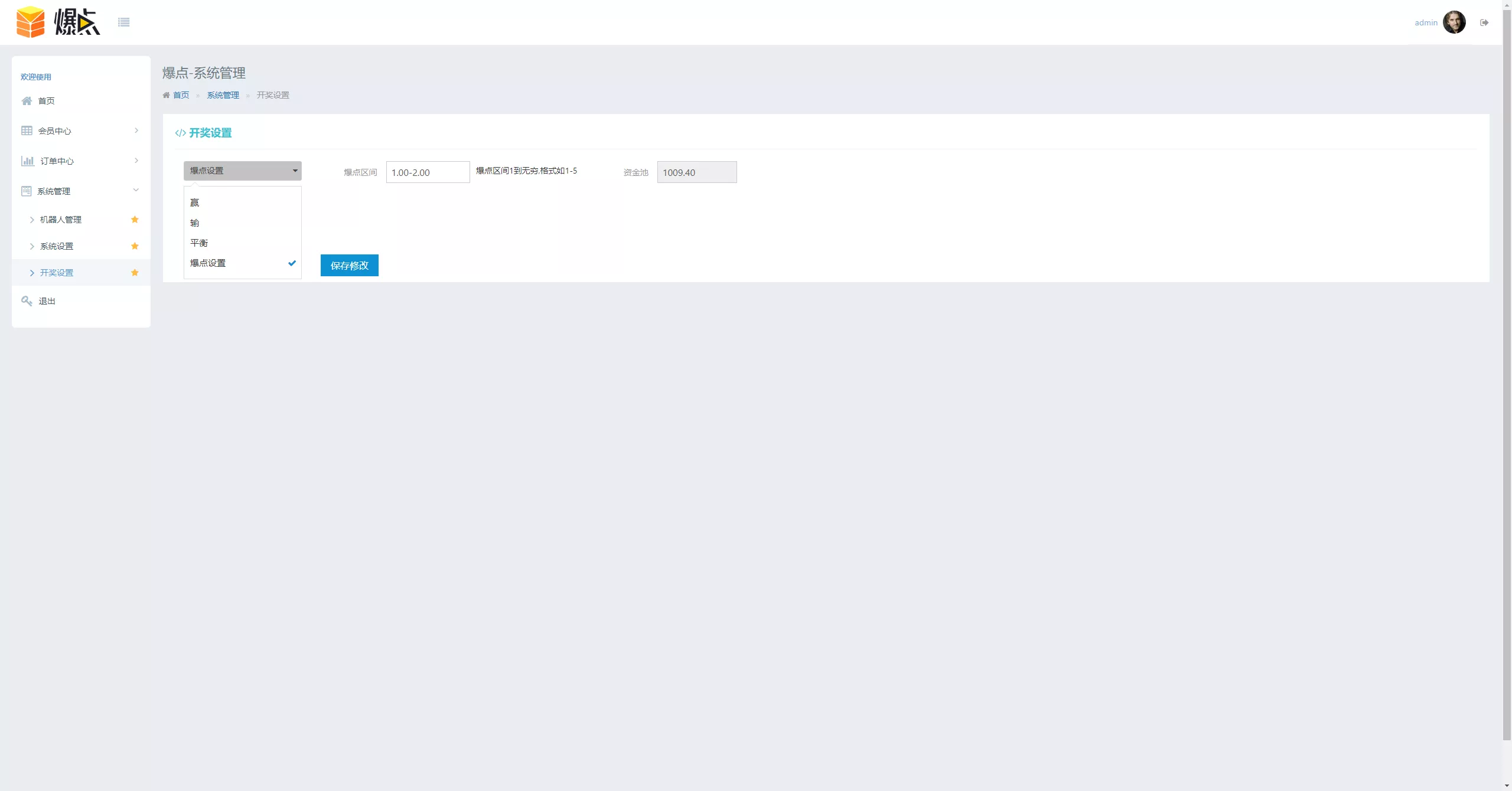The width and height of the screenshot is (1512, 791).
Task: Click the key icon beside 退出
Action: pyautogui.click(x=27, y=301)
